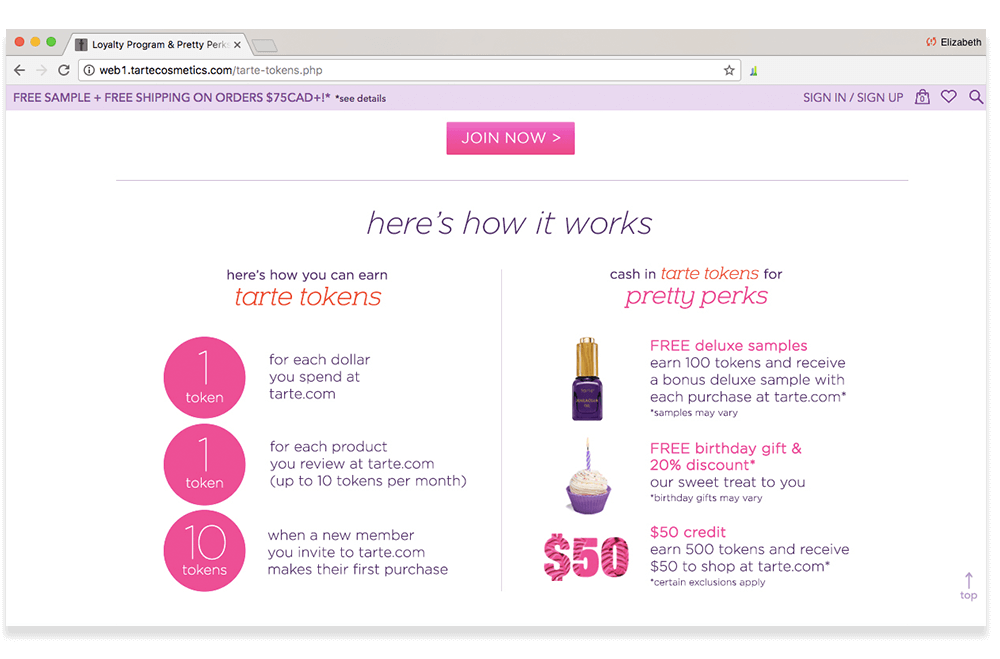The height and width of the screenshot is (659, 1000).
Task: Click the purple deluxe sample bottle image
Action: pos(587,379)
